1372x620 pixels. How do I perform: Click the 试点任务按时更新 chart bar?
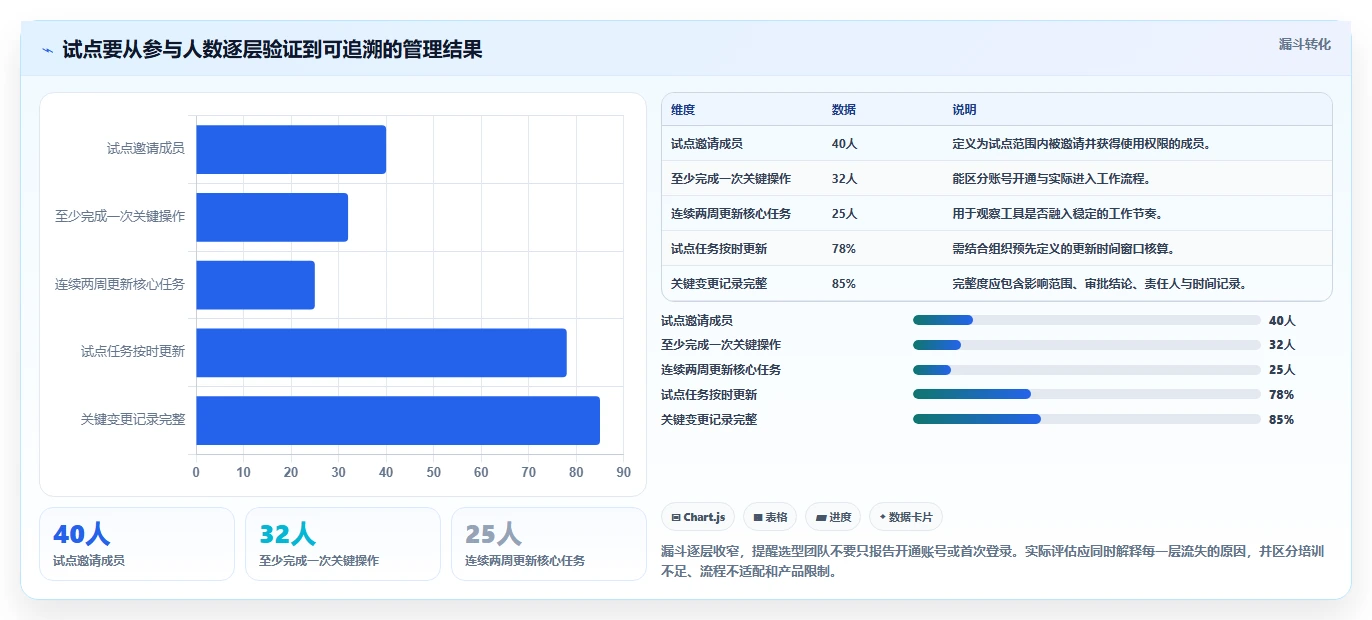pos(381,352)
